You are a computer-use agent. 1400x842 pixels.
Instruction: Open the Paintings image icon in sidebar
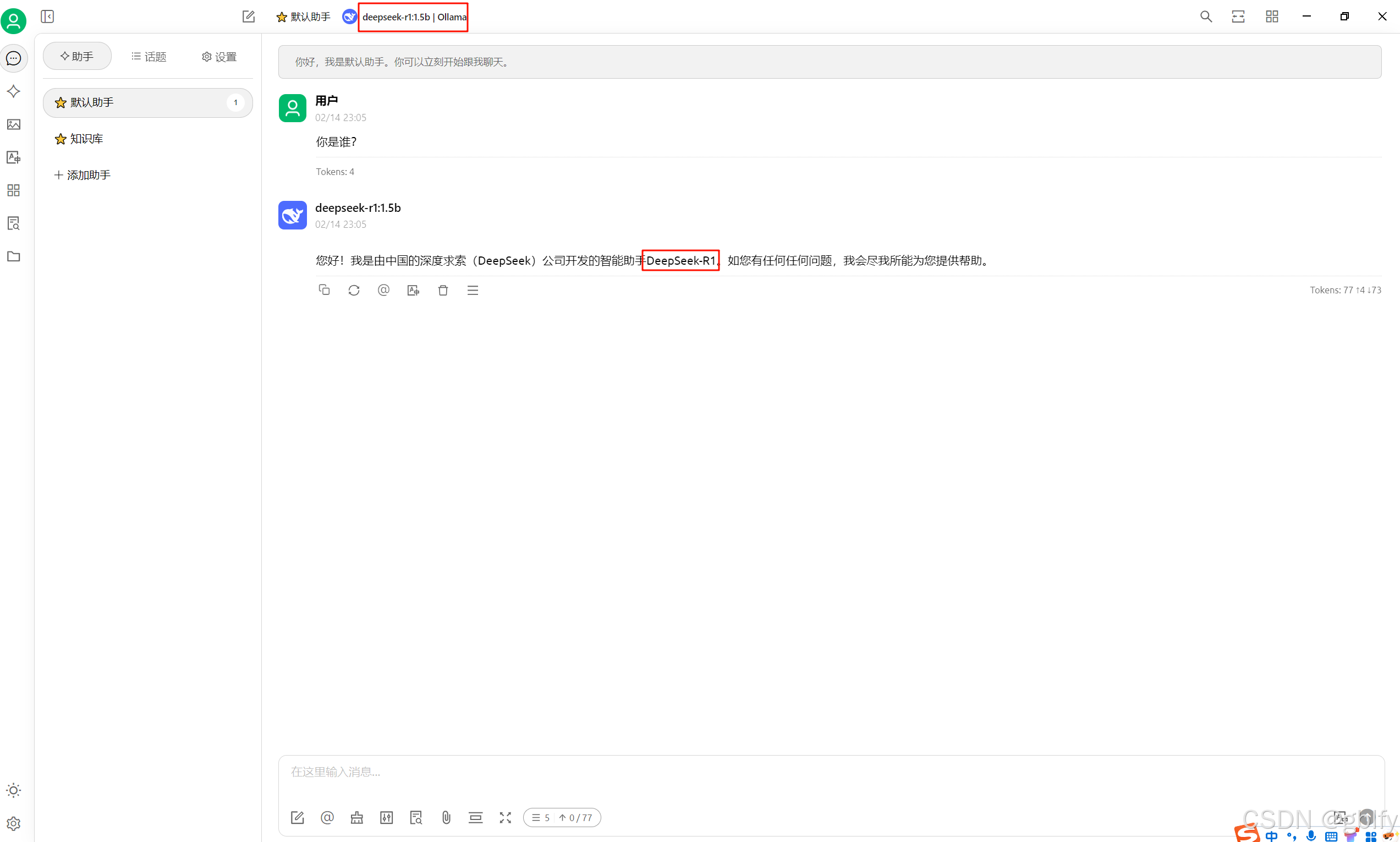point(14,124)
